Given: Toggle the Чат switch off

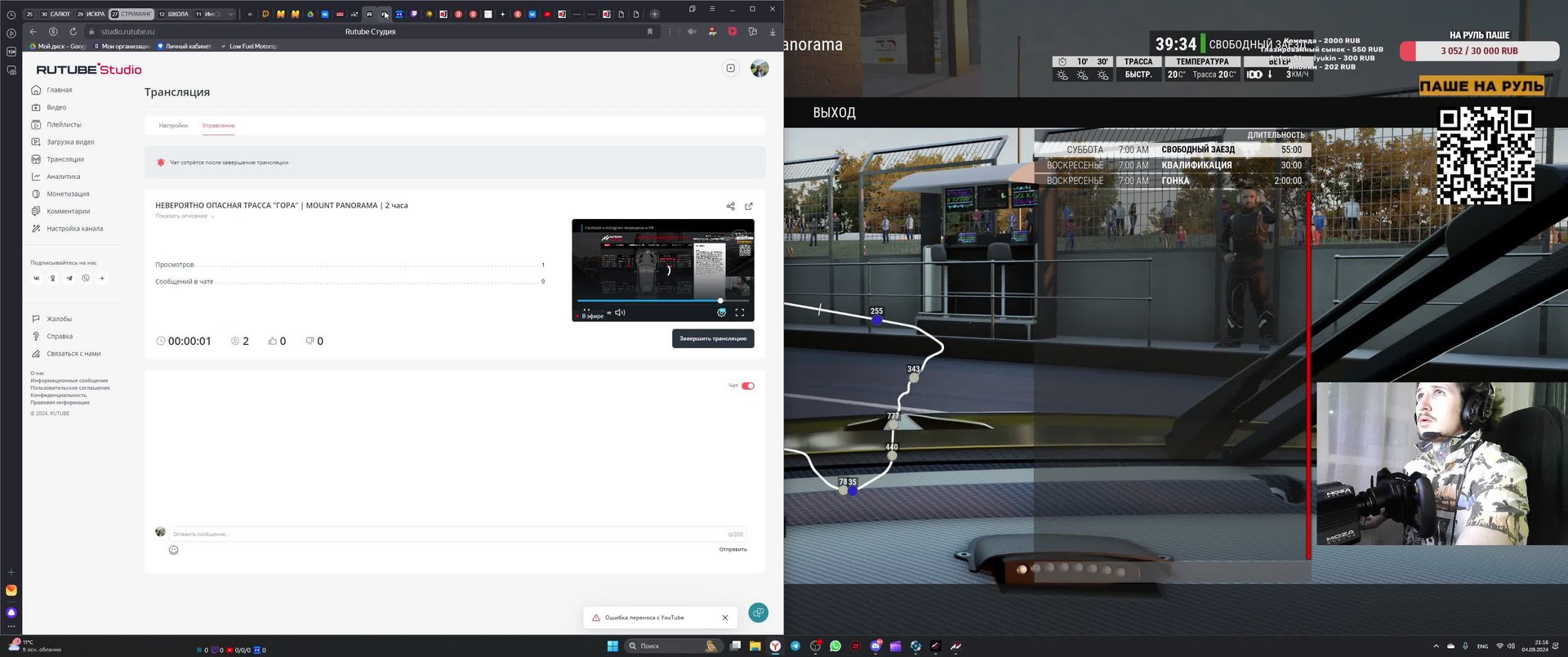Looking at the screenshot, I should pos(748,386).
